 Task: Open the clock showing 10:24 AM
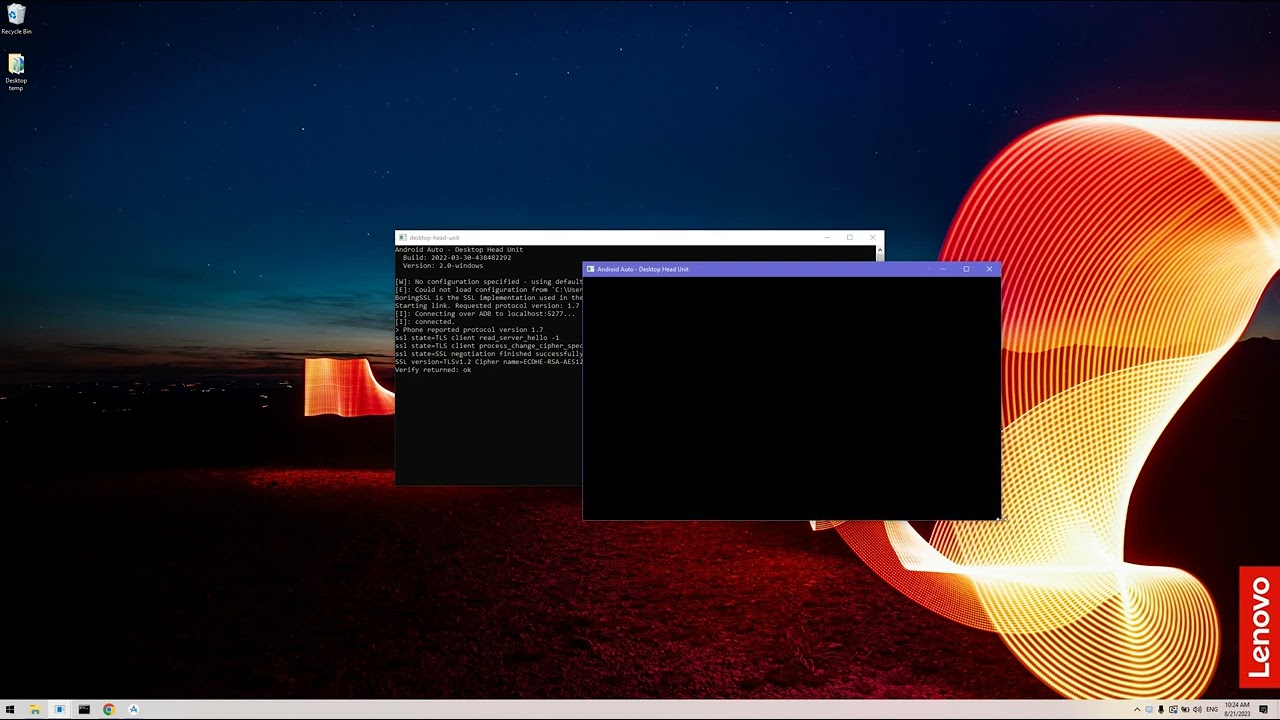pos(1237,709)
